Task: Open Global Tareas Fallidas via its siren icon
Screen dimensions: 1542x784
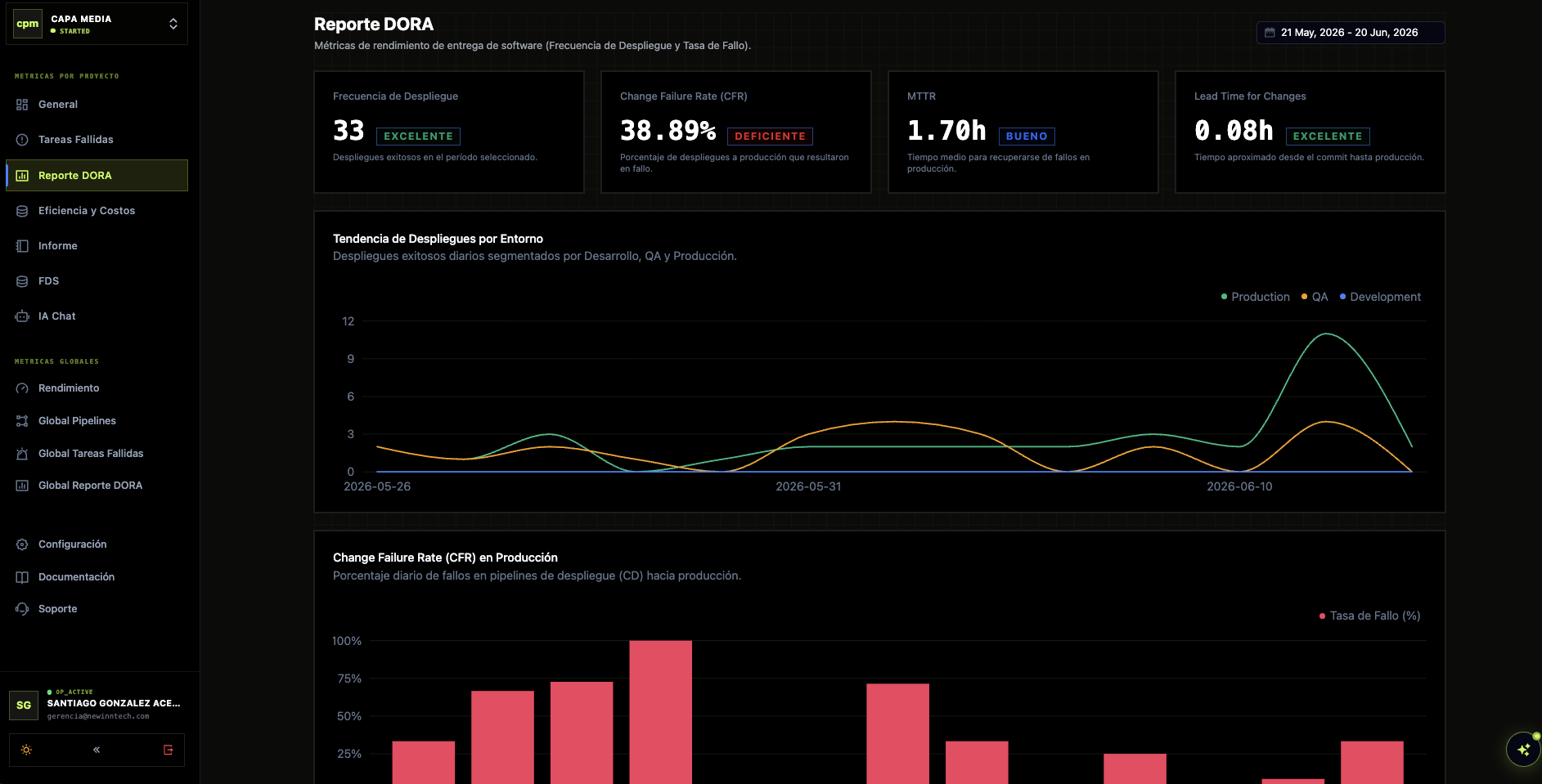Action: pos(22,454)
